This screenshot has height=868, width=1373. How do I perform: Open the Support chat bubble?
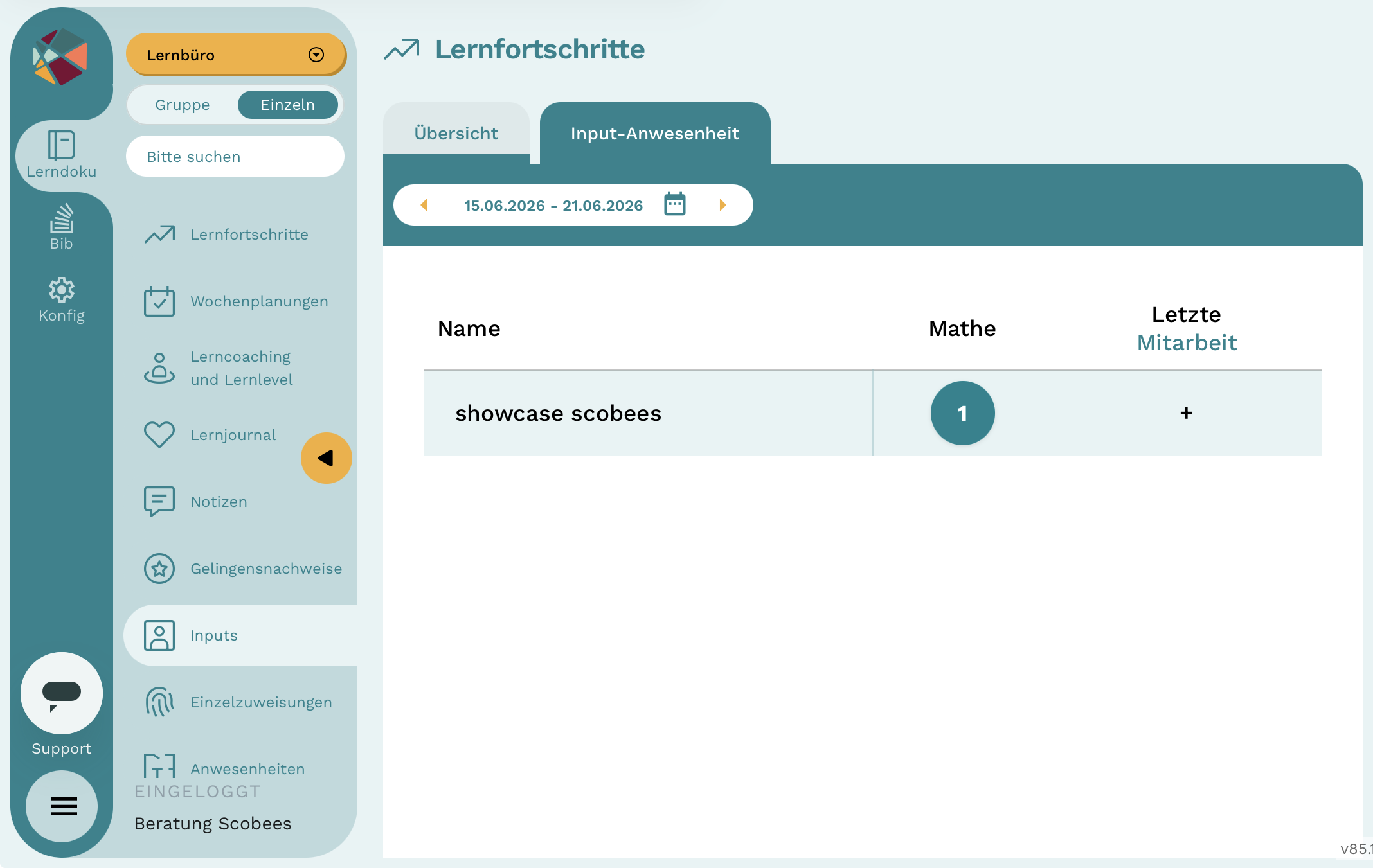pyautogui.click(x=62, y=693)
